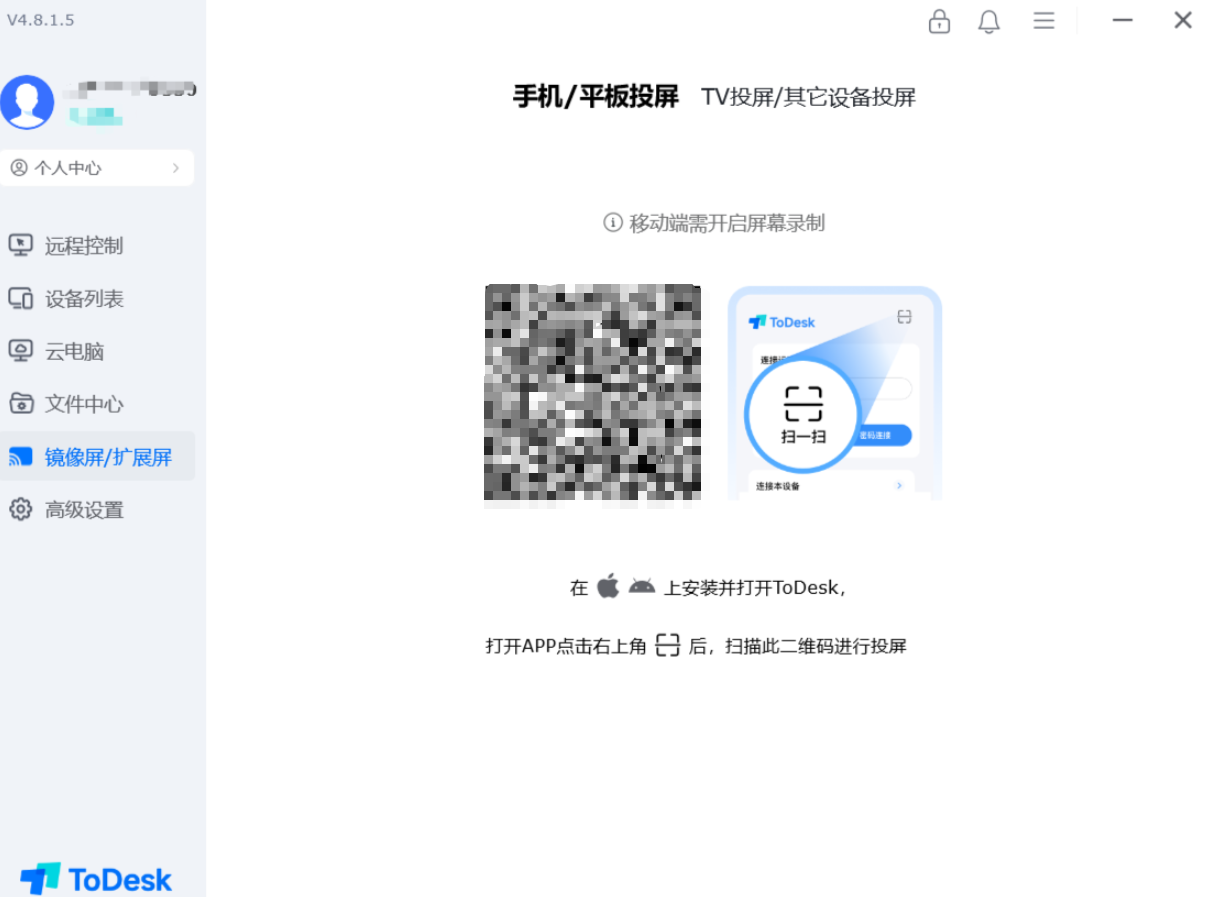Switch to TV投屏/其它设备投屏 tab
Screen dimensions: 1208x897
click(808, 97)
